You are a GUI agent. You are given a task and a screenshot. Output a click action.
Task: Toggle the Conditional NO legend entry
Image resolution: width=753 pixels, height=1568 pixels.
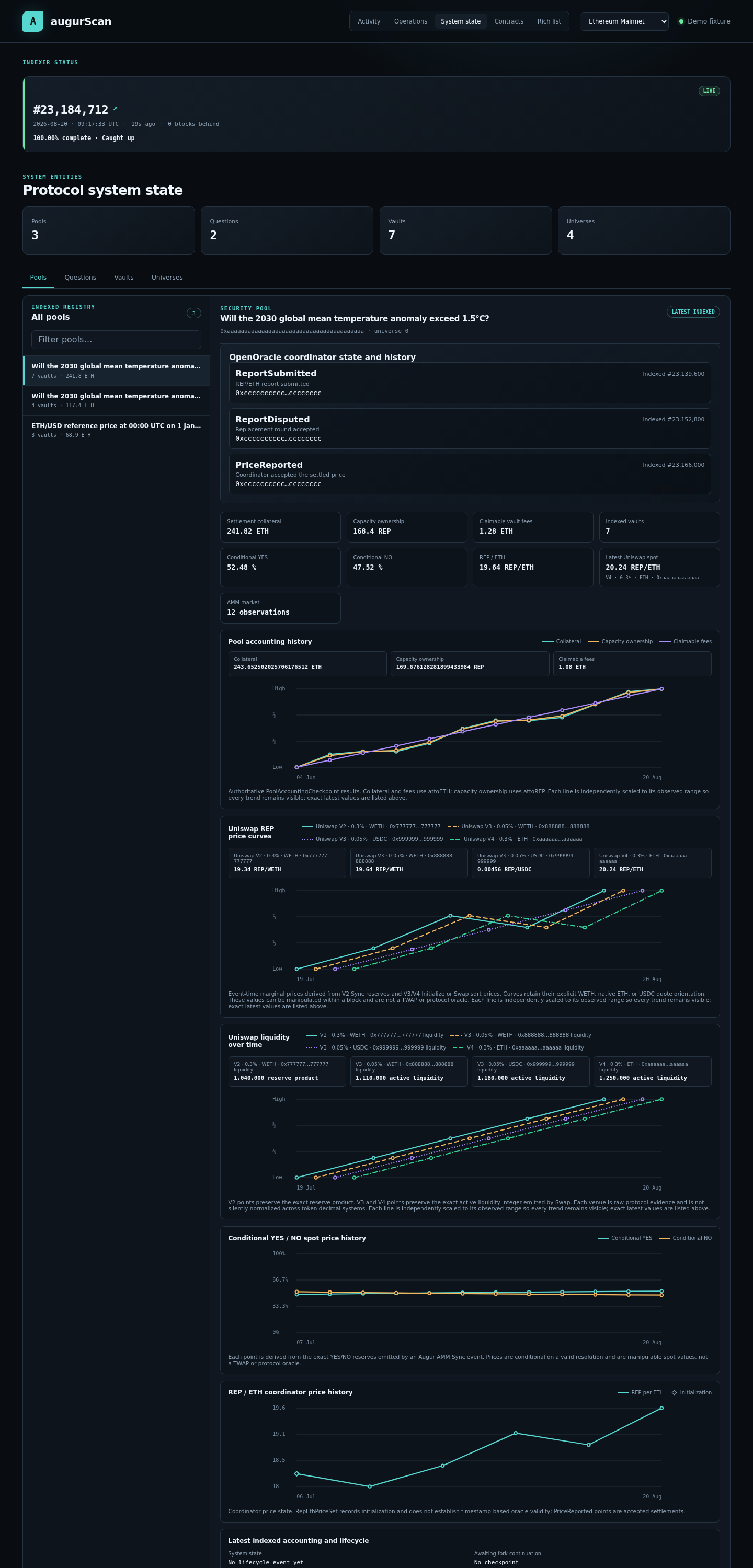[x=686, y=1238]
